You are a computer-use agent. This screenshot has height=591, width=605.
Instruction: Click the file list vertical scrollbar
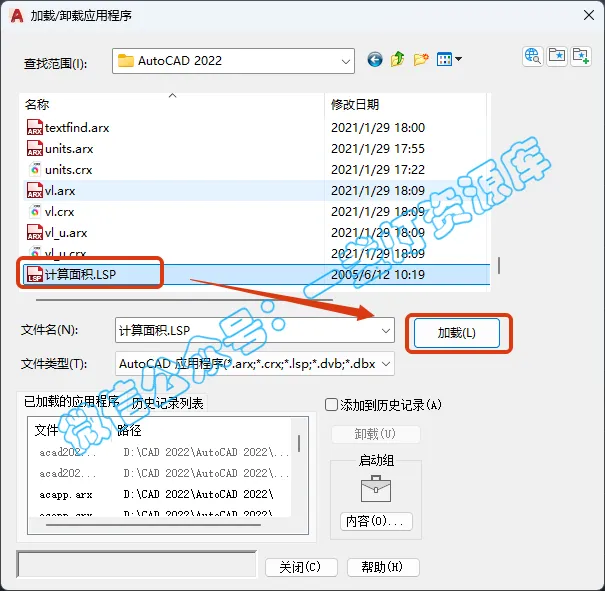[x=499, y=266]
